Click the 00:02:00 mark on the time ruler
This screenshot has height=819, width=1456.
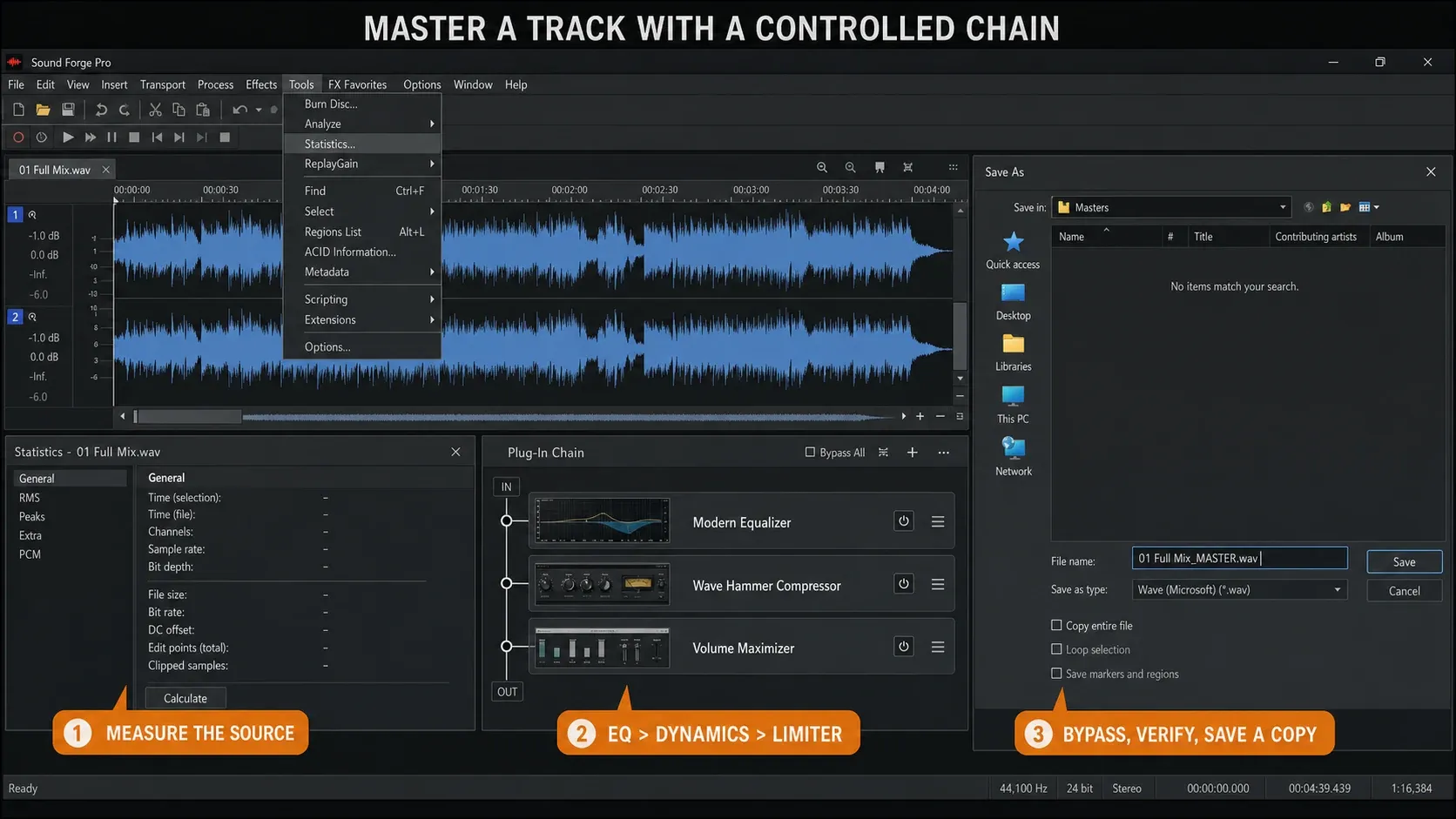(570, 190)
